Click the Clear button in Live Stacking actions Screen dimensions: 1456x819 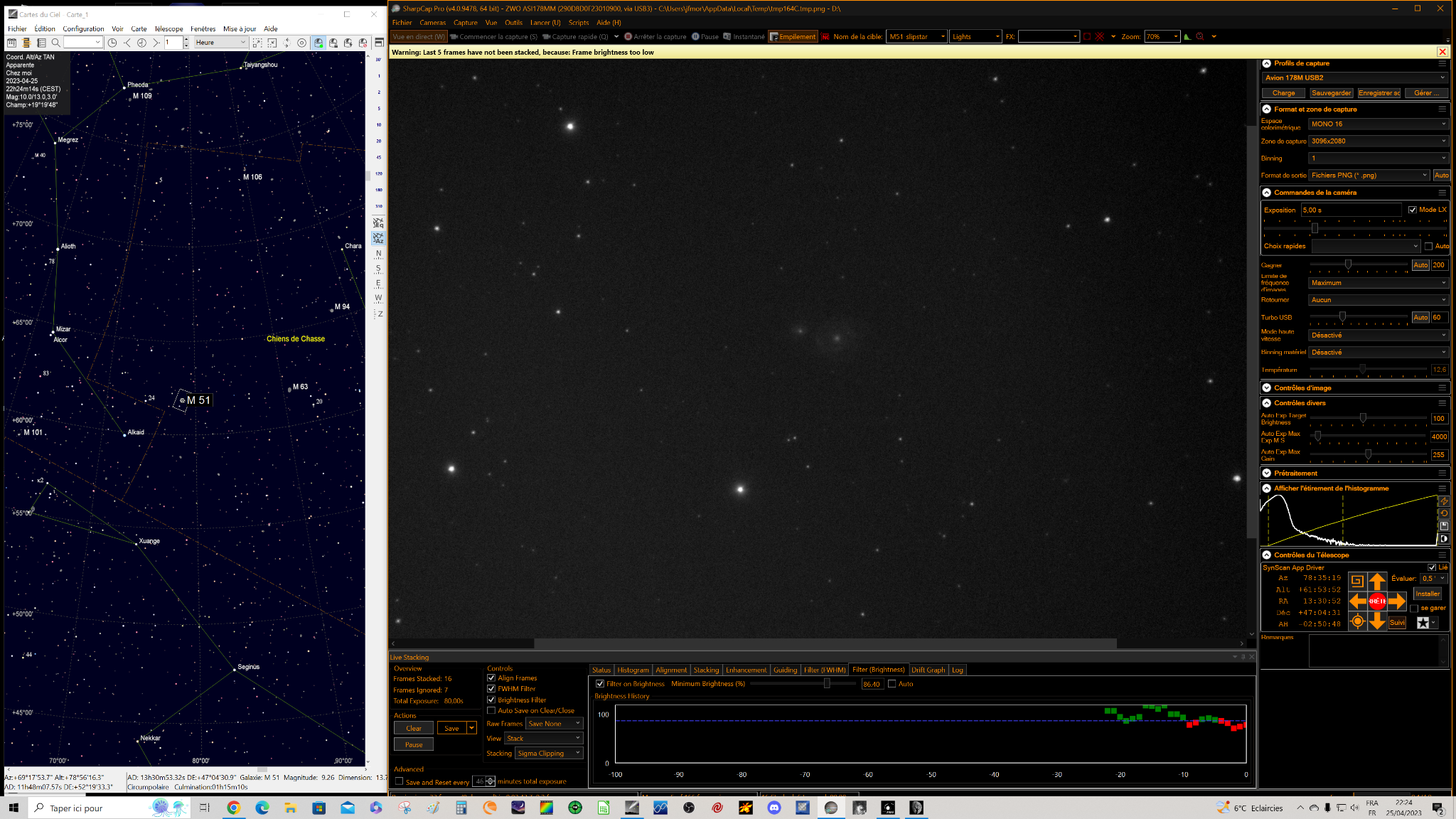414,728
